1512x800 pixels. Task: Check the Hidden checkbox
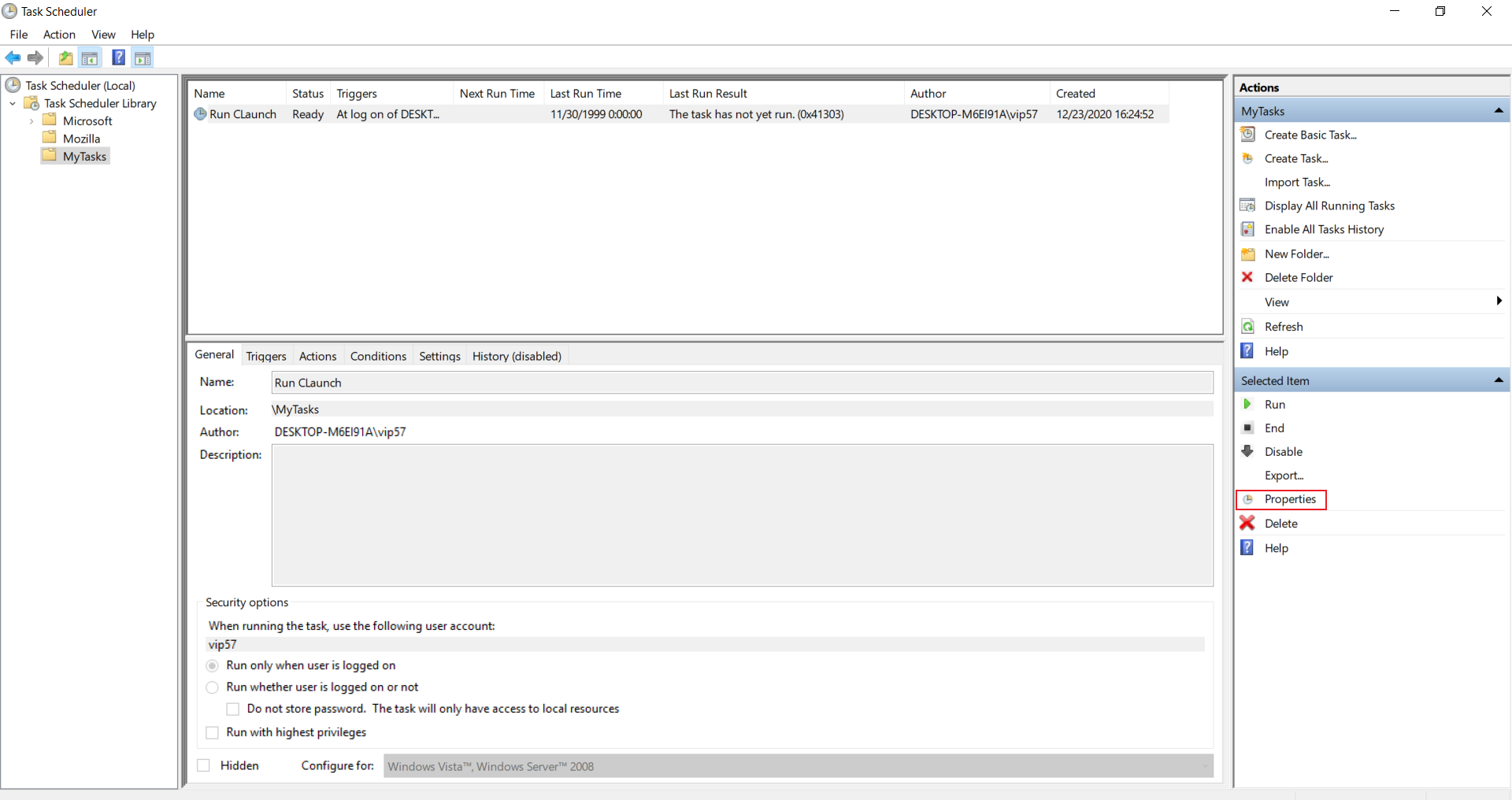(x=204, y=765)
